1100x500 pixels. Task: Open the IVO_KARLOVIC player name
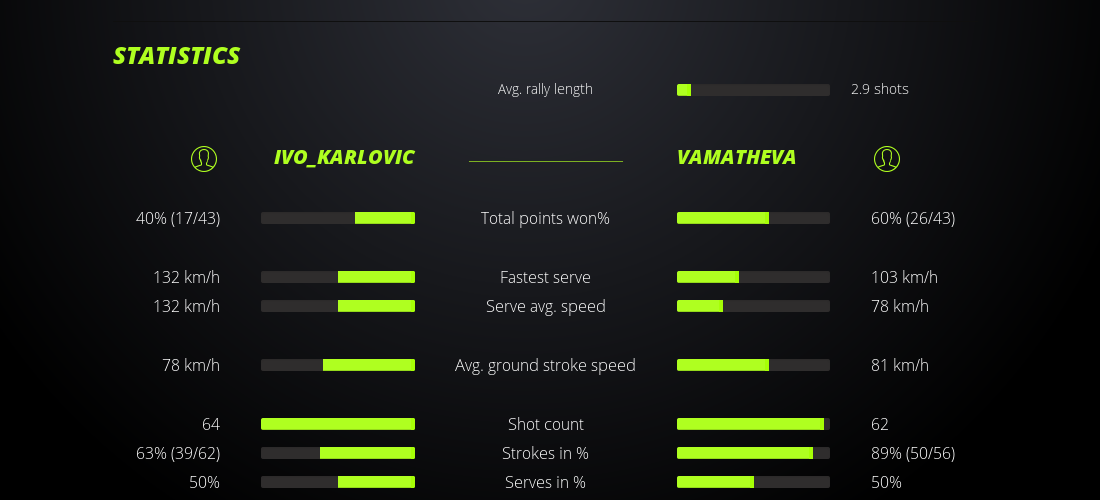tap(344, 157)
